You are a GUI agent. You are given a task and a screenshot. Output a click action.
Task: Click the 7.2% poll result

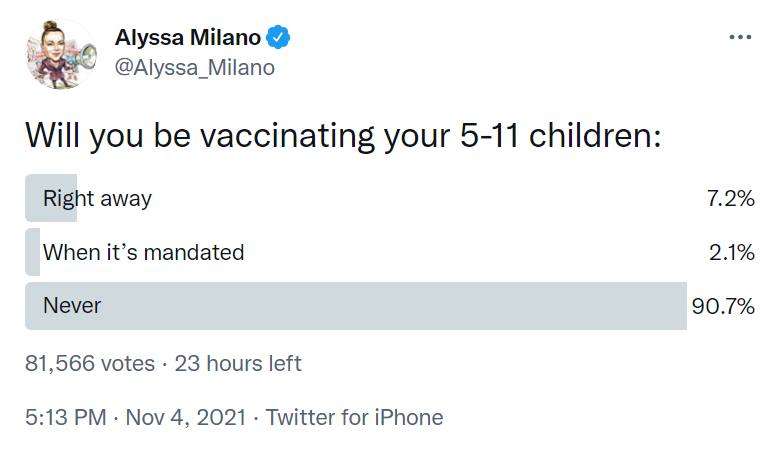[x=730, y=198]
